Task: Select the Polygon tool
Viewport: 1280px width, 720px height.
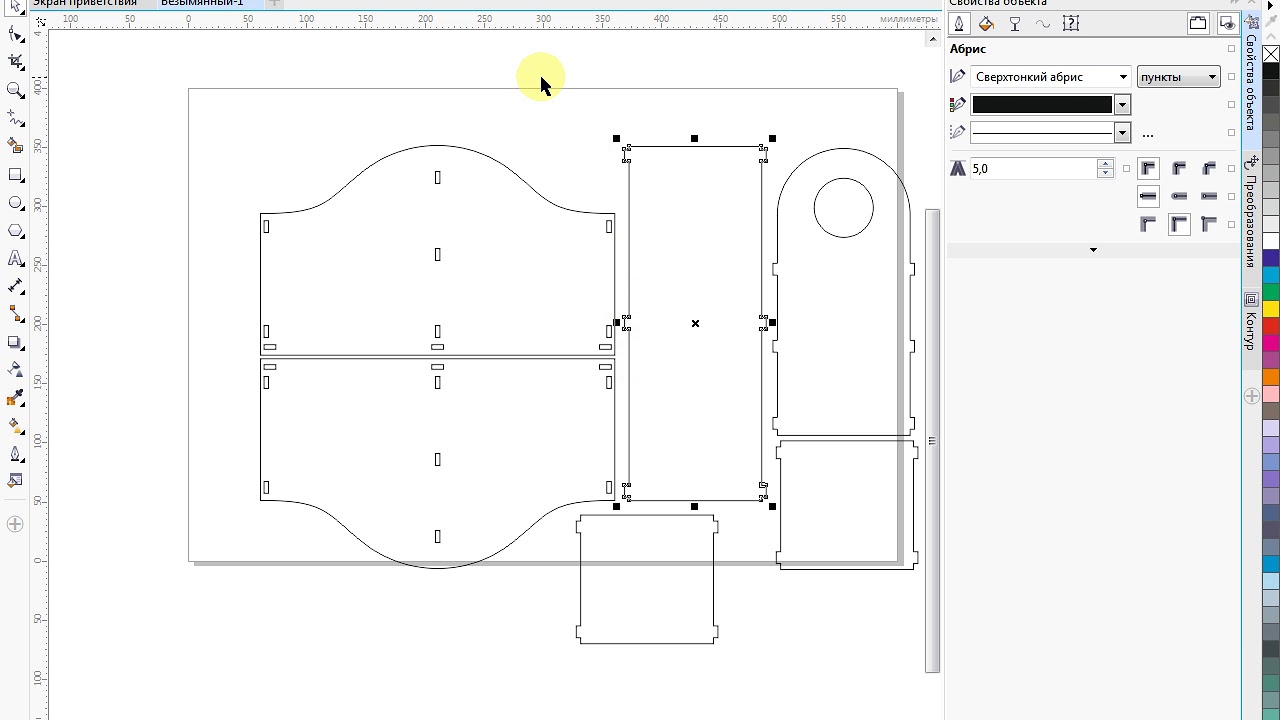Action: click(15, 230)
